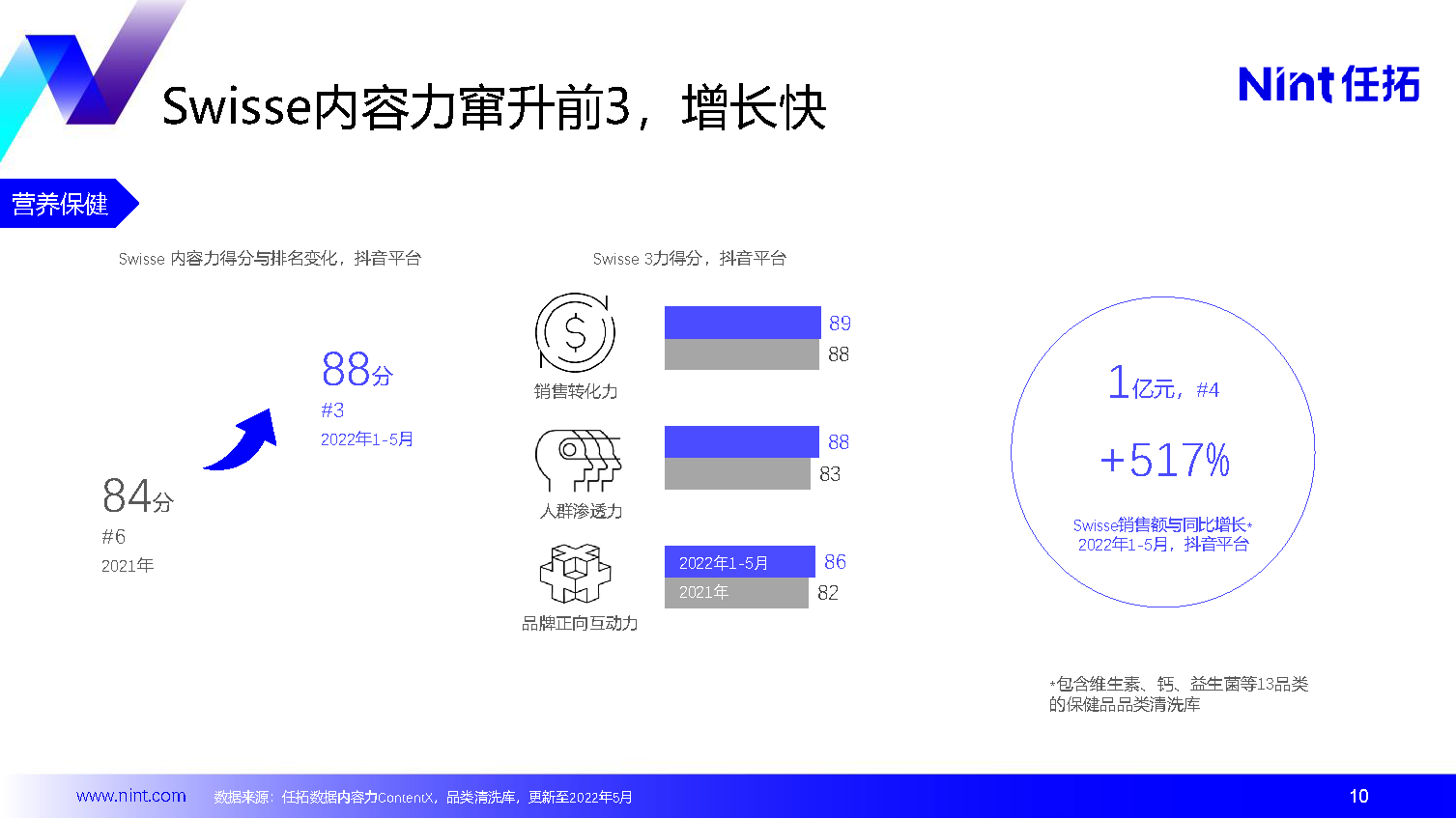1456x819 pixels.
Task: Click the 2022年1-5月 label under #3
Action: 367,439
